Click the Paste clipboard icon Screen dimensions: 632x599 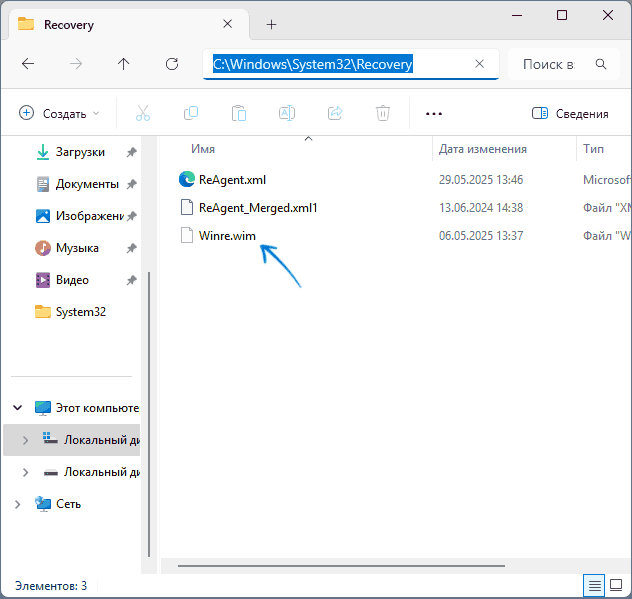click(x=239, y=113)
